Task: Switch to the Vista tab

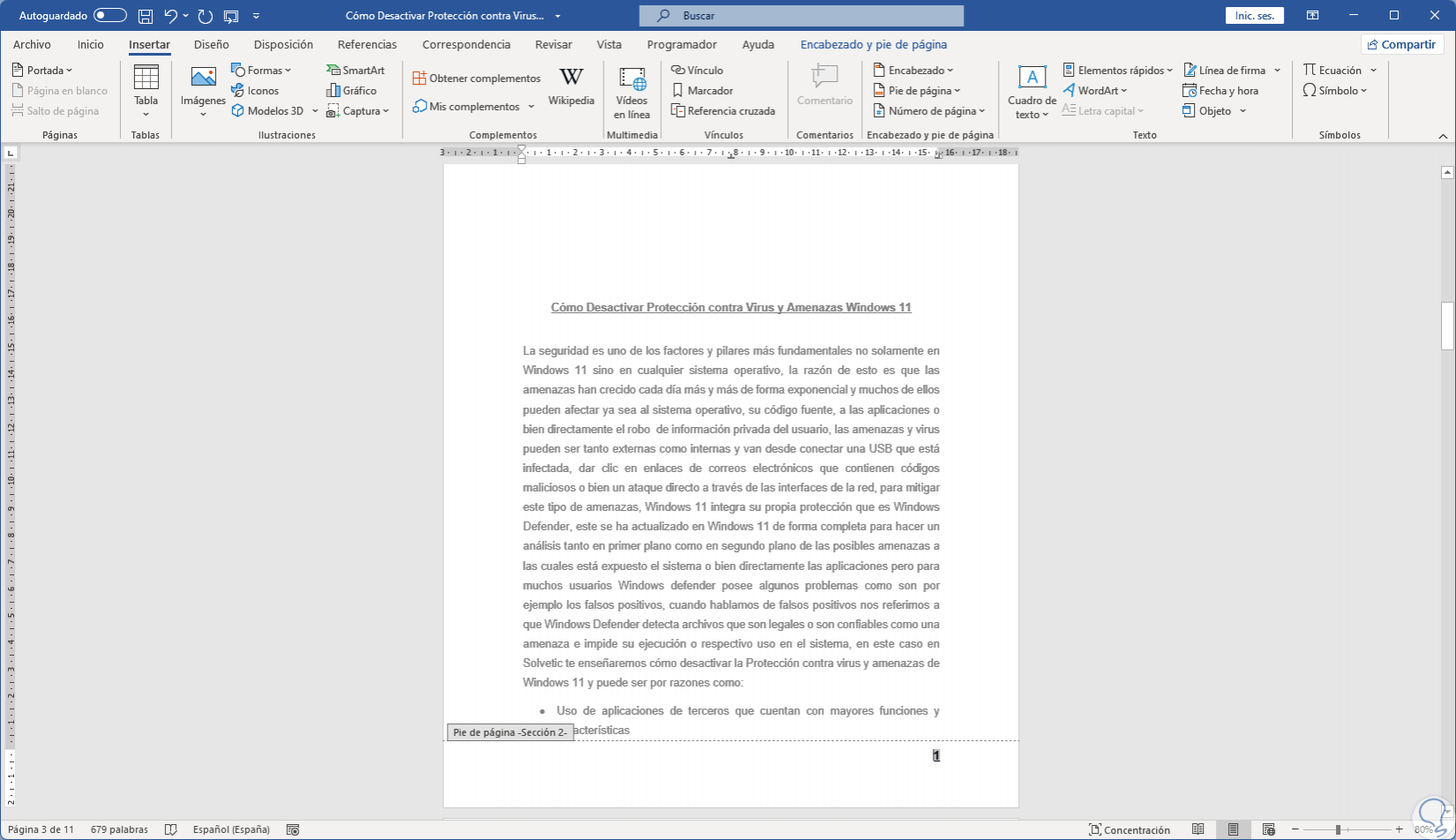Action: click(609, 45)
